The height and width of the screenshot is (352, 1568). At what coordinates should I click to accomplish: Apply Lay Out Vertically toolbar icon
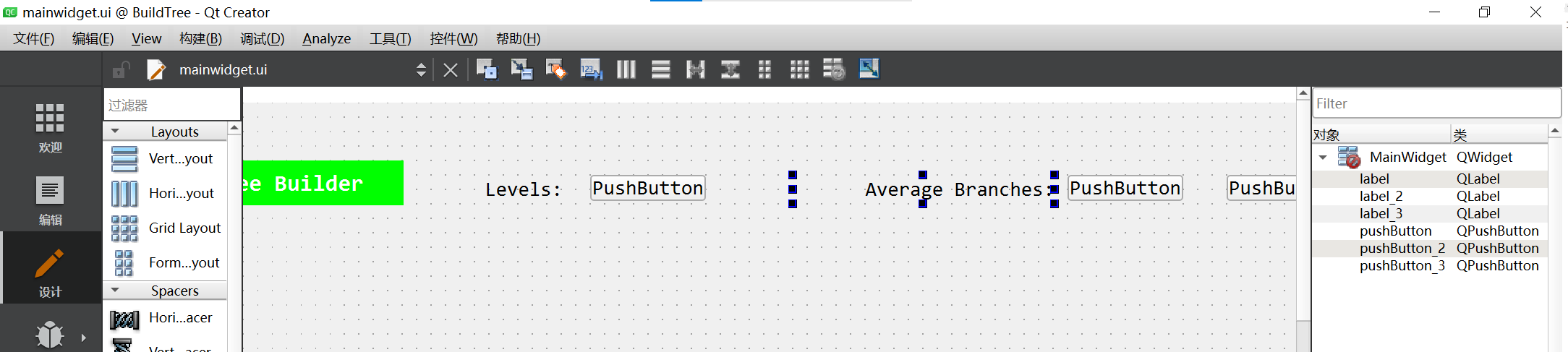pyautogui.click(x=660, y=69)
